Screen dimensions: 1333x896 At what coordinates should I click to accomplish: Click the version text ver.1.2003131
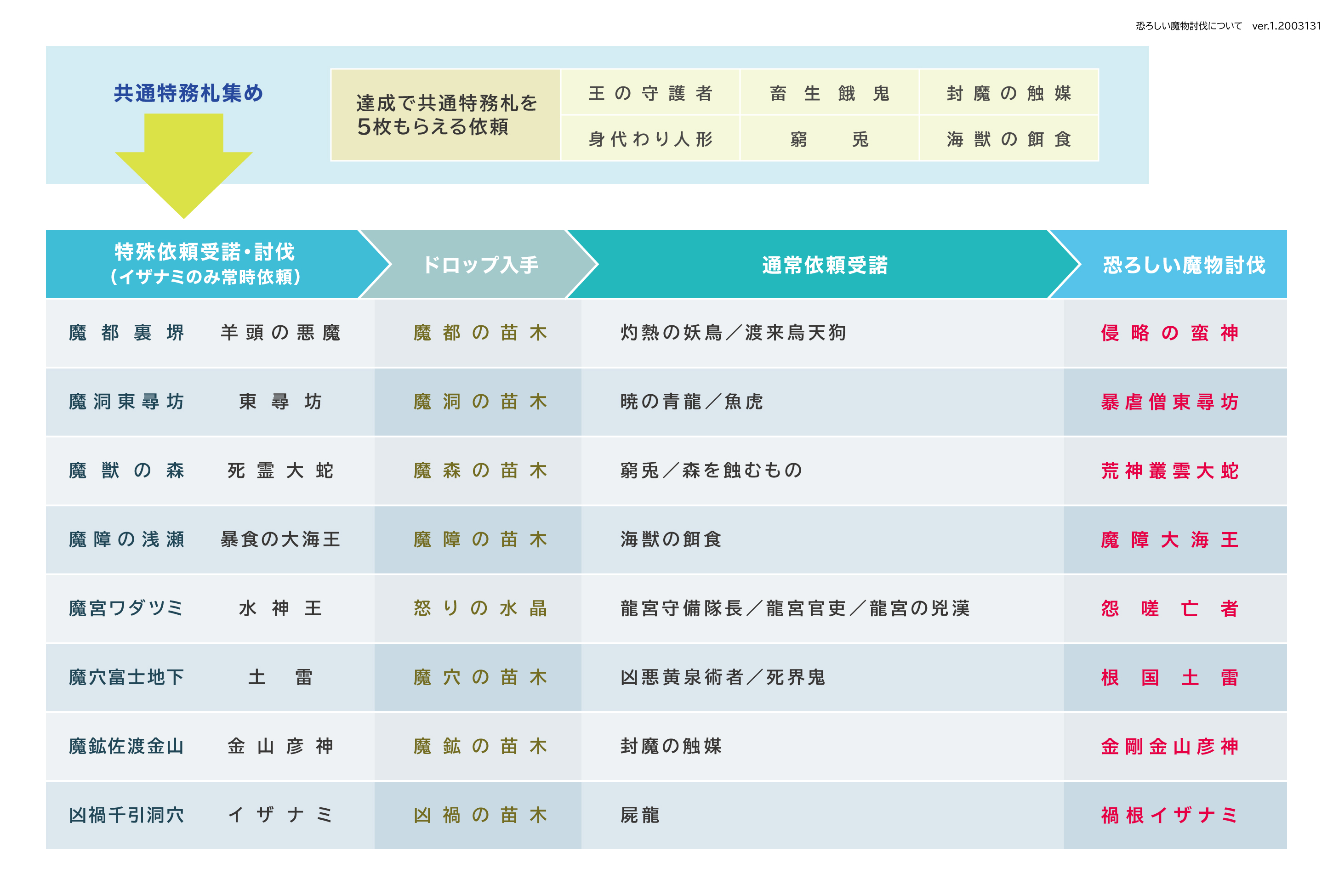(x=1286, y=26)
